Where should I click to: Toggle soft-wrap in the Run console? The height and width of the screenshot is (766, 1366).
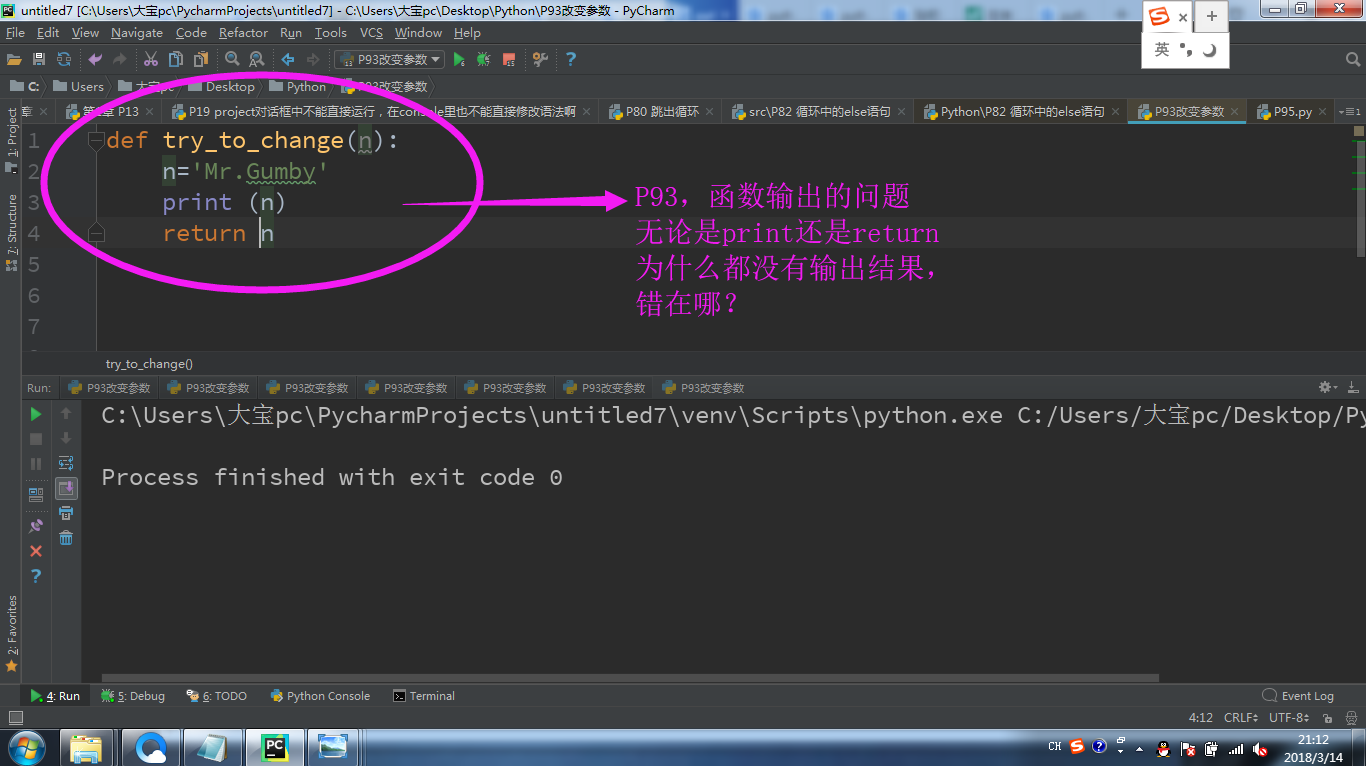pos(66,463)
